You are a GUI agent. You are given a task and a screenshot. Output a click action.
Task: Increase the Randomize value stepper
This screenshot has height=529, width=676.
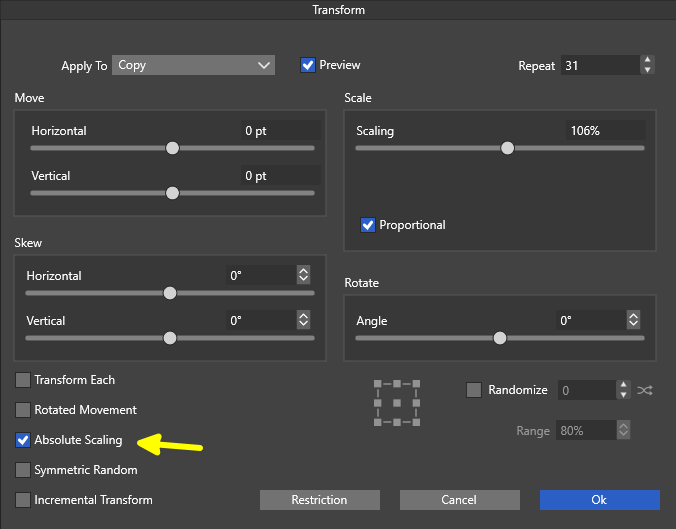pos(623,385)
